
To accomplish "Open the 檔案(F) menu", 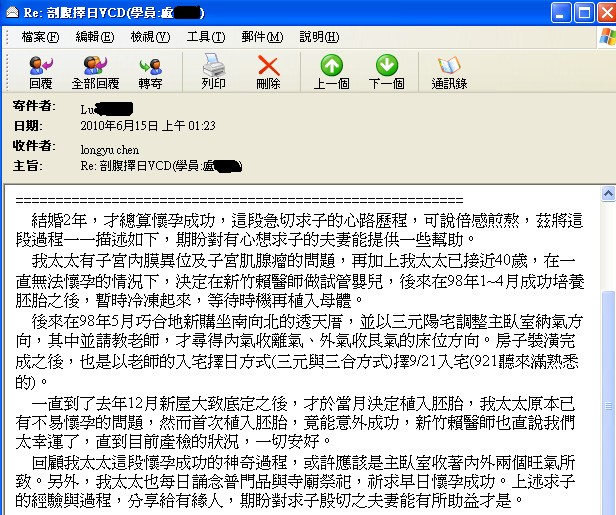I will point(40,37).
